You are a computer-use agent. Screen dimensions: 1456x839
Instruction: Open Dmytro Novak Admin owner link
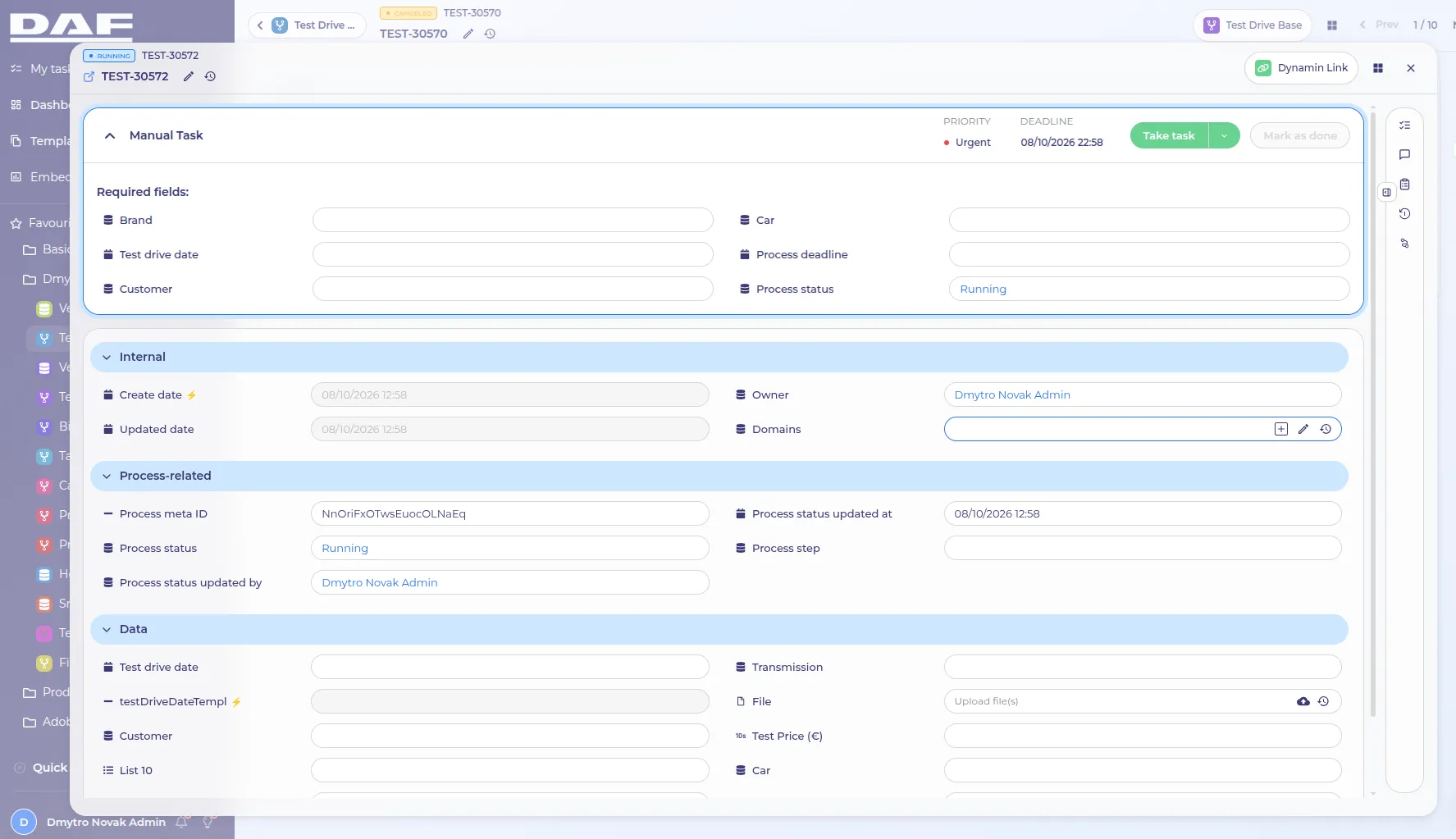click(x=1012, y=394)
